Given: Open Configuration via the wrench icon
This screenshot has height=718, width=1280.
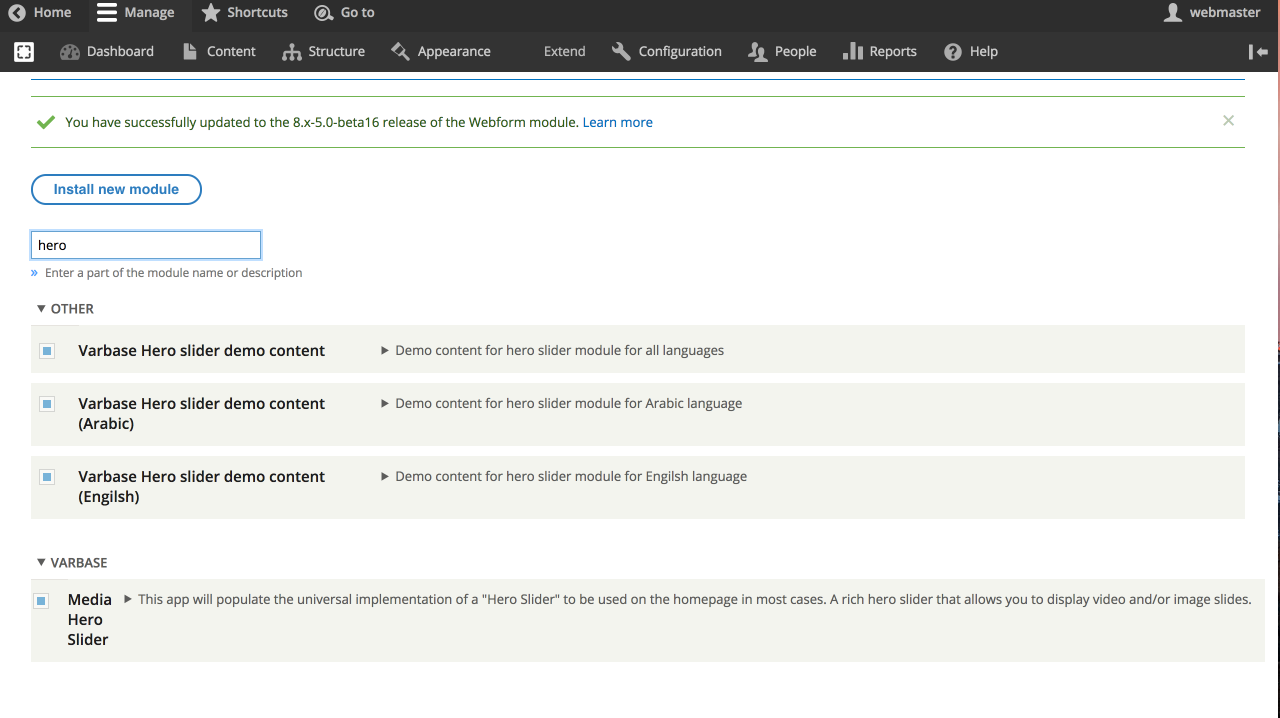Looking at the screenshot, I should (621, 52).
